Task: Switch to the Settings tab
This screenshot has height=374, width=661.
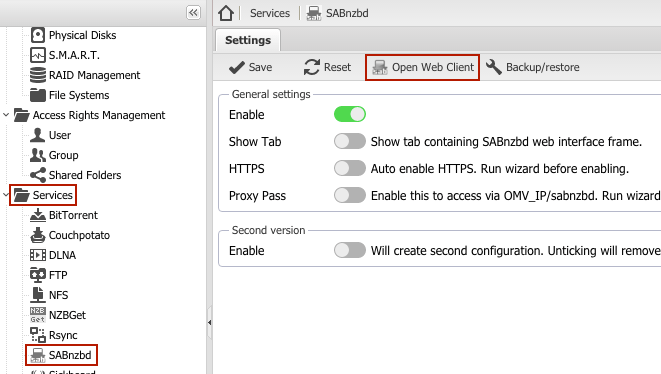Action: (x=248, y=40)
